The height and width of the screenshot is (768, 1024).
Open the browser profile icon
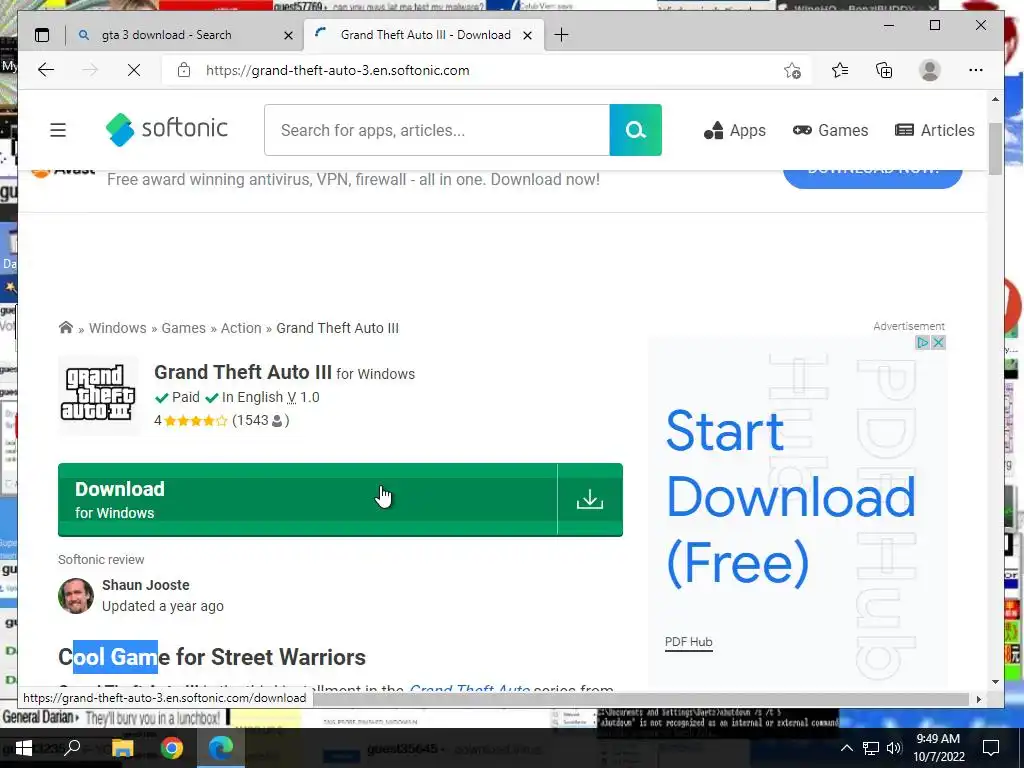(929, 70)
